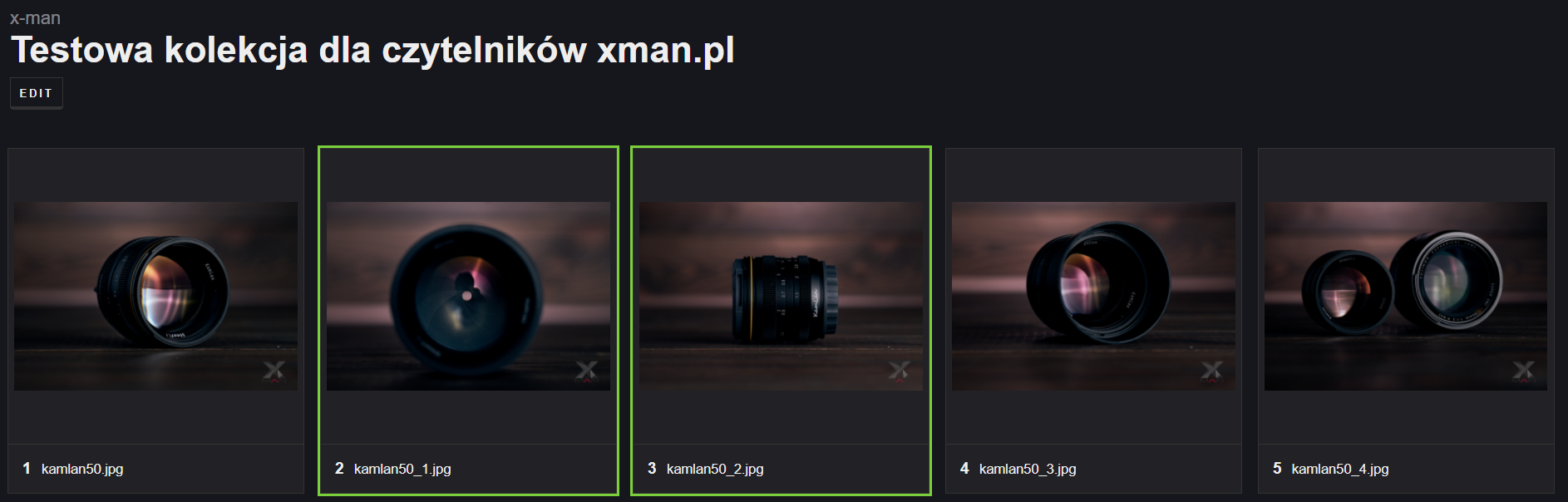This screenshot has height=502, width=1568.
Task: Click the X watermark logo on the two-lens photo
Action: pyautogui.click(x=1524, y=371)
